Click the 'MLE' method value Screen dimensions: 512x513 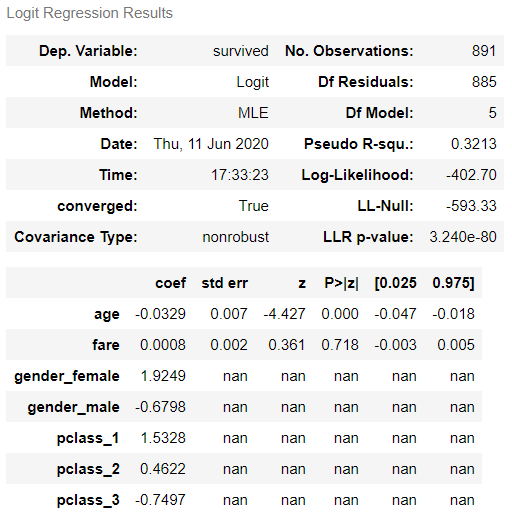click(x=253, y=113)
